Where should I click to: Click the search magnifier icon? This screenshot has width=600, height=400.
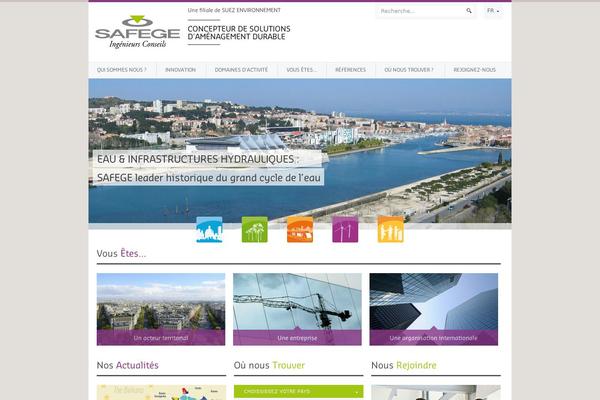[x=469, y=11]
